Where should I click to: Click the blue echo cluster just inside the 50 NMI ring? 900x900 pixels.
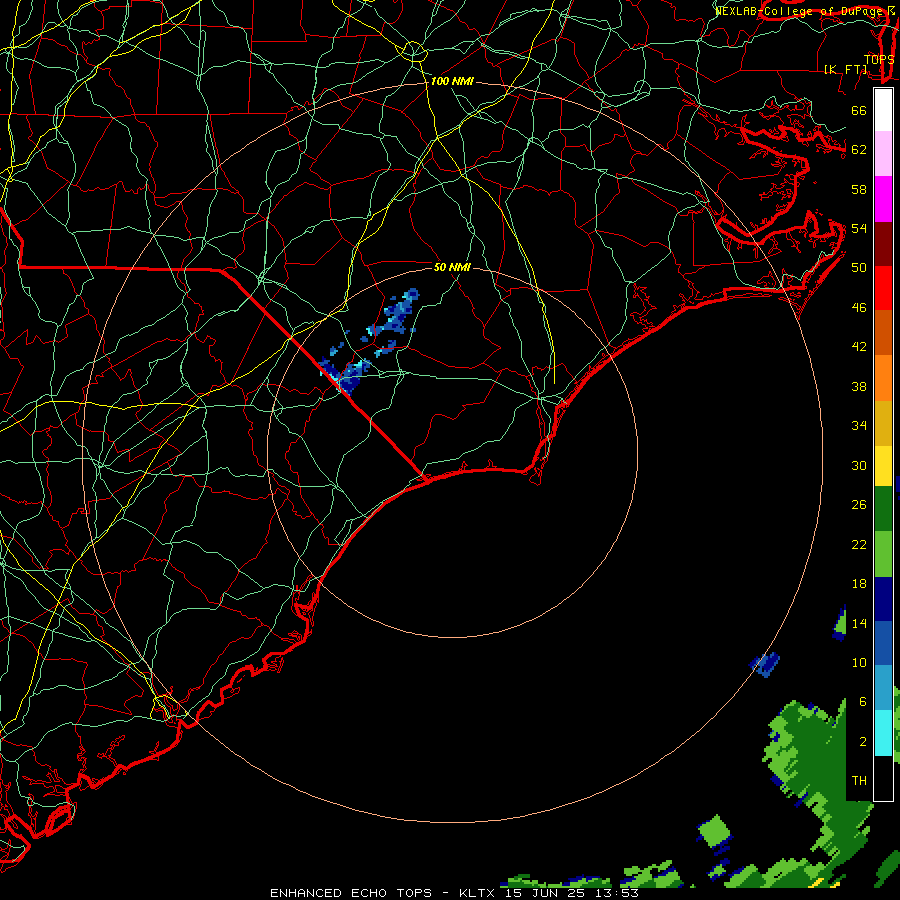(x=395, y=315)
